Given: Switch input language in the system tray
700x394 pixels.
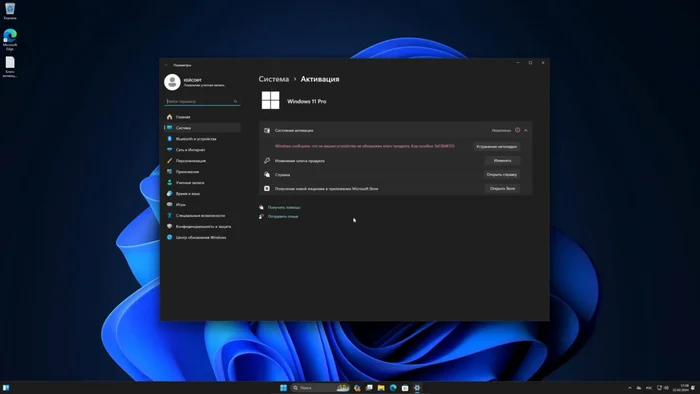Looking at the screenshot, I should tap(649, 388).
